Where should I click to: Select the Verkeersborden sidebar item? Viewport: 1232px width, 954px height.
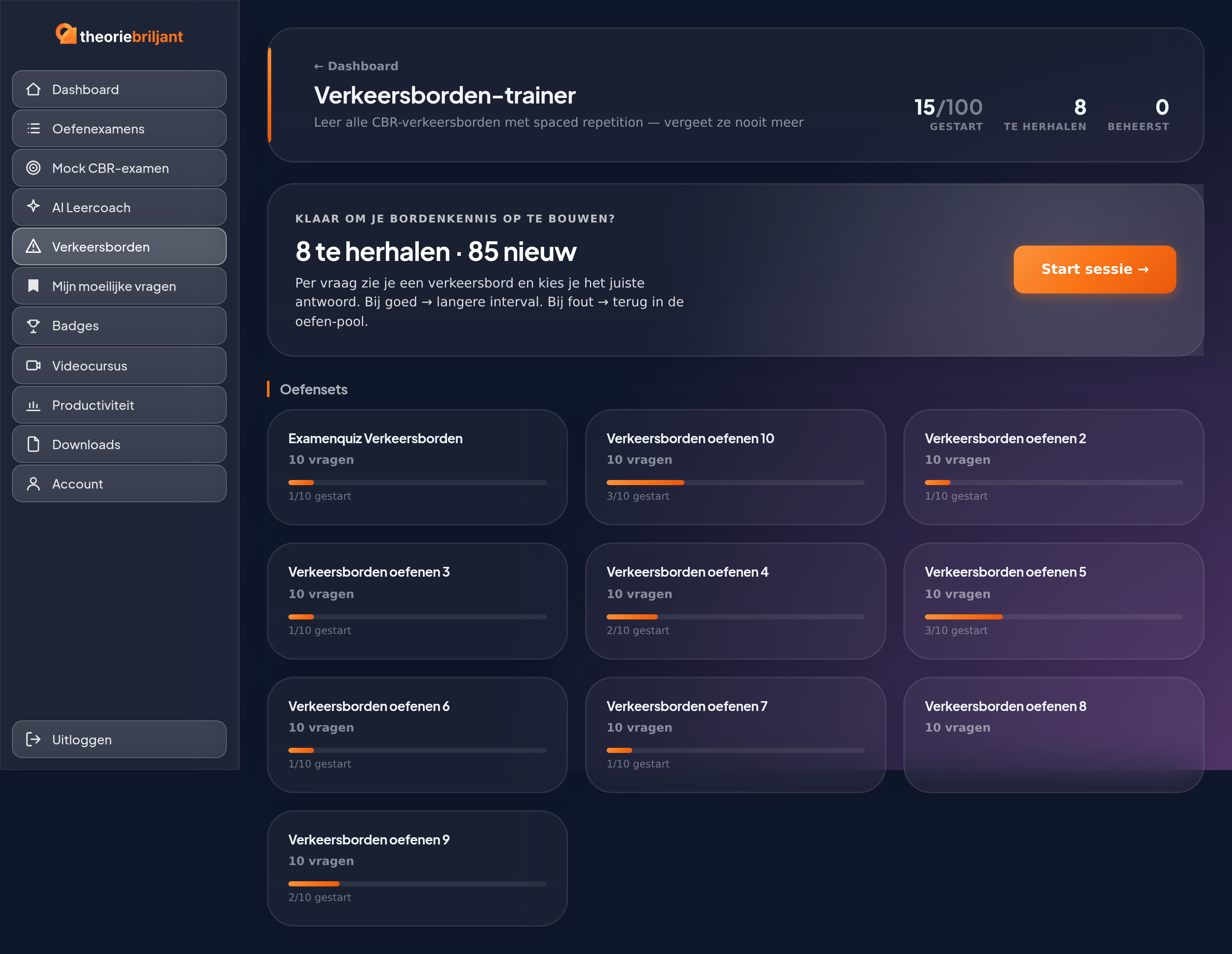[119, 246]
